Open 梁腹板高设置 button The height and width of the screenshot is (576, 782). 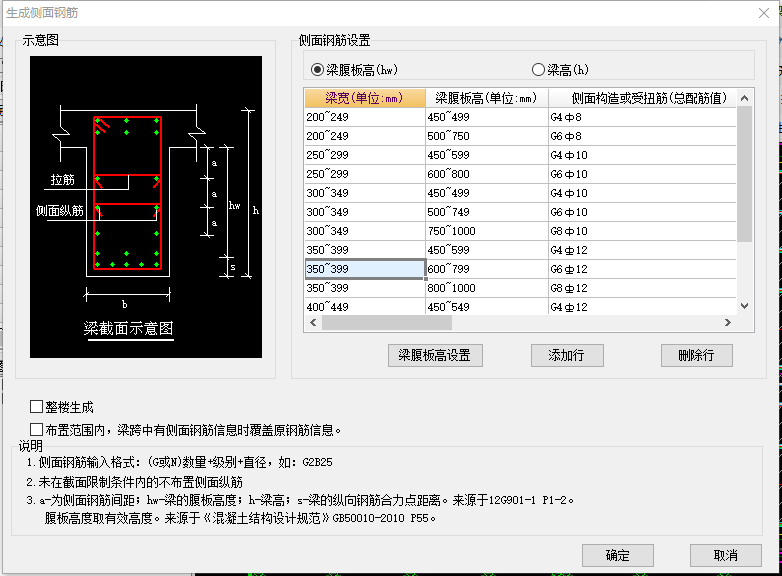coord(435,355)
